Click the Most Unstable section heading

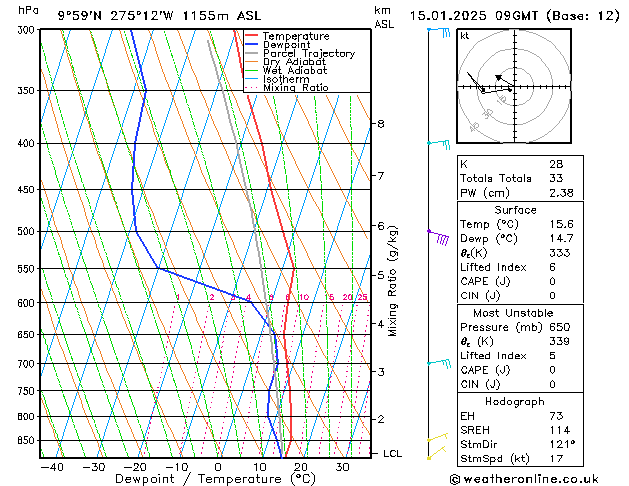pyautogui.click(x=513, y=313)
